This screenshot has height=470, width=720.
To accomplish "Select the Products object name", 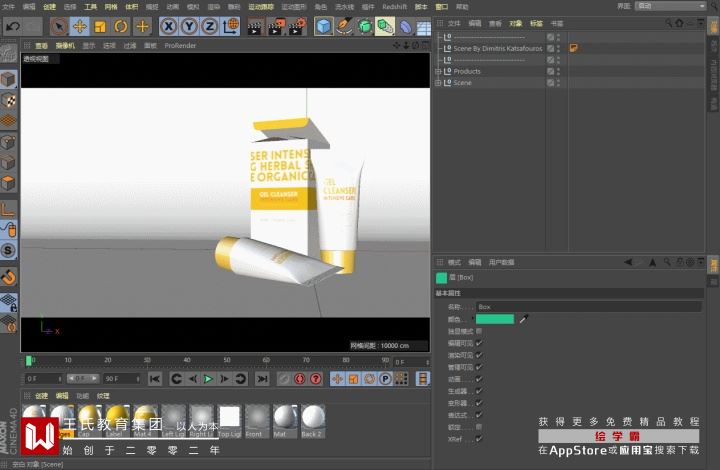I will click(467, 71).
